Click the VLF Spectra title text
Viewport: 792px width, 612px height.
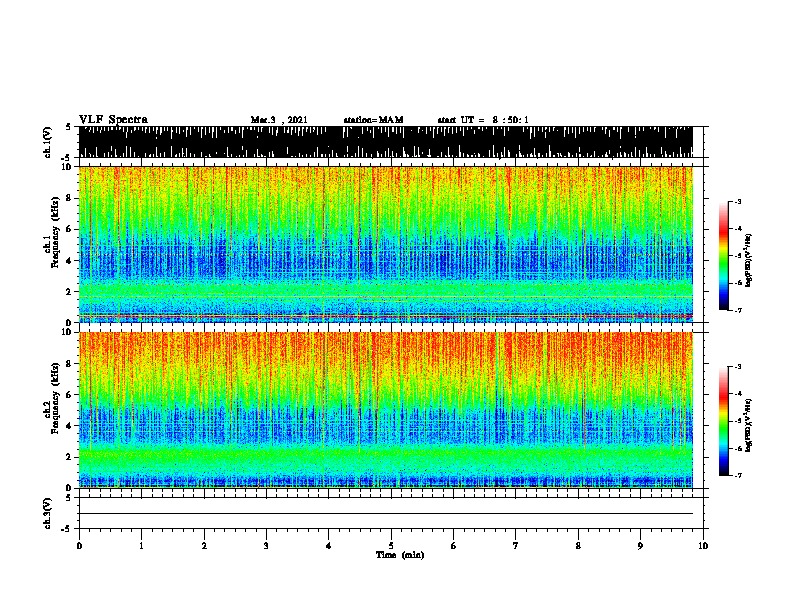click(113, 120)
